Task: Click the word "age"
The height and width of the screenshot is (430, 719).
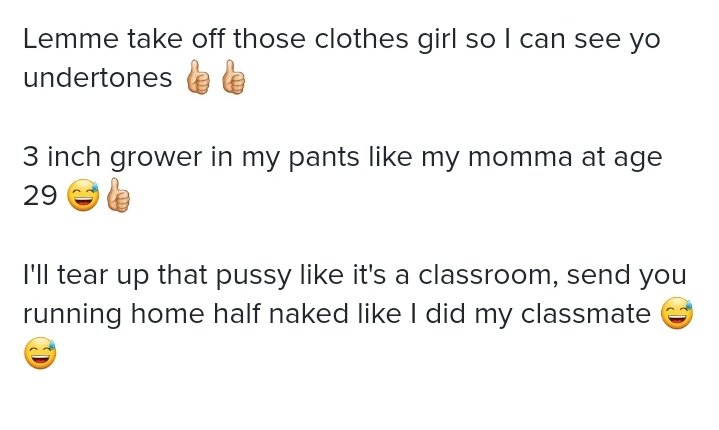Action: point(638,159)
